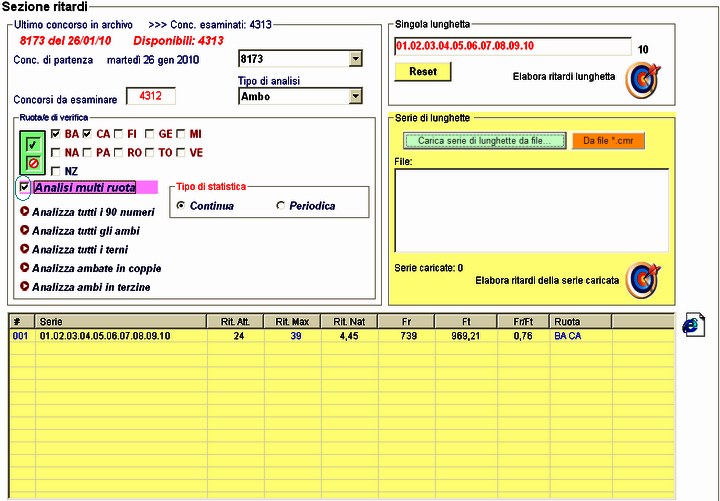This screenshot has height=501, width=720.
Task: Click the Rit. Att. column header
Action: point(235,321)
